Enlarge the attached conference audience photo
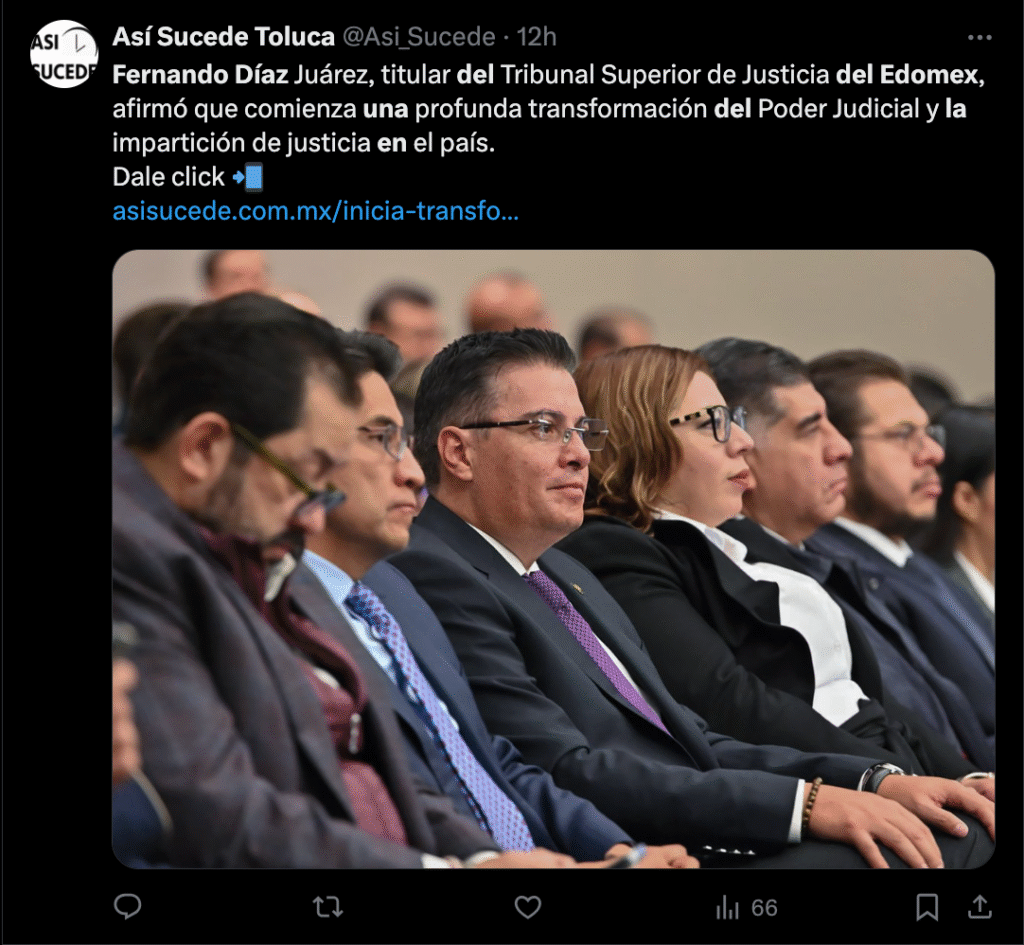This screenshot has height=945, width=1024. tap(553, 559)
